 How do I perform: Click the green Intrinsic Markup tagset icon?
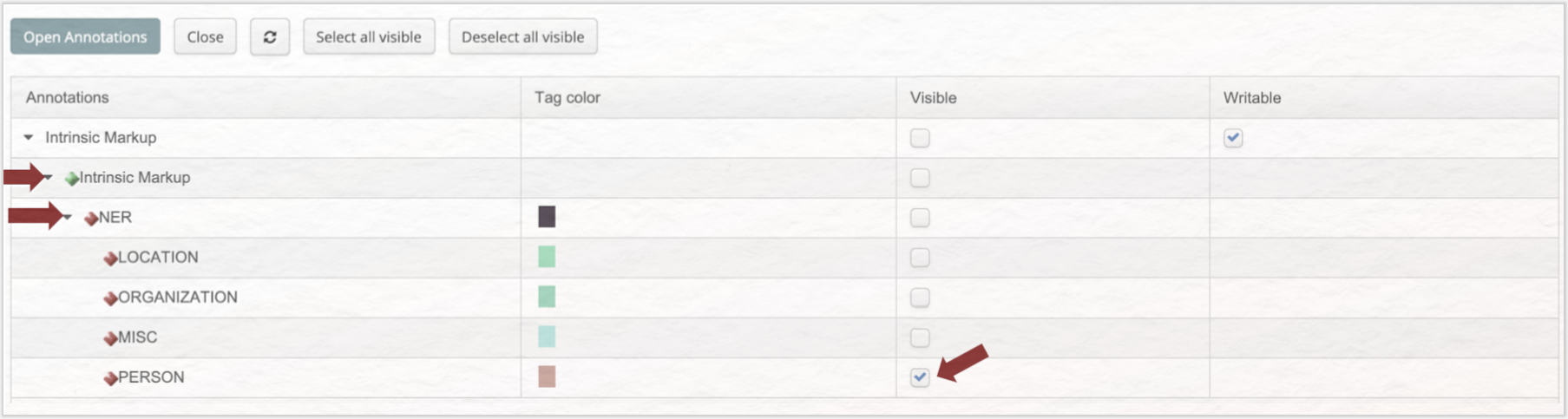point(72,179)
